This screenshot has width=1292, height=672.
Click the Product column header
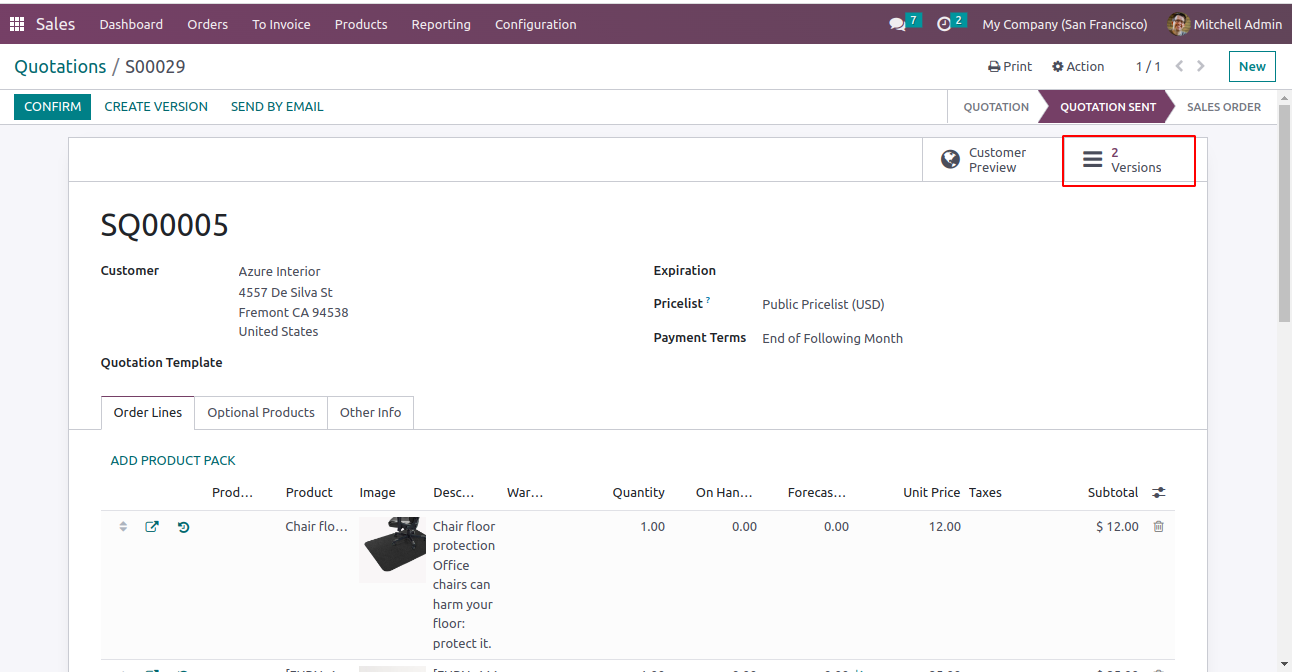[x=309, y=492]
